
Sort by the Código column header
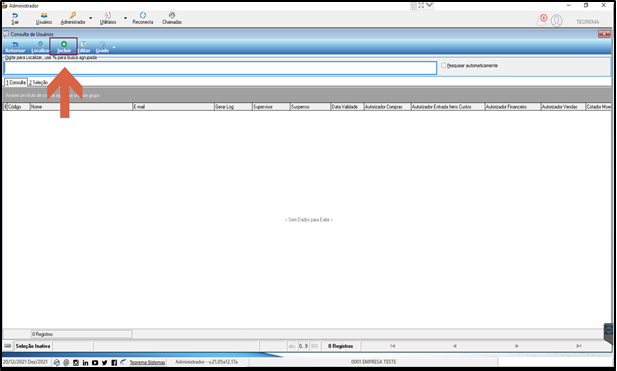[18, 107]
